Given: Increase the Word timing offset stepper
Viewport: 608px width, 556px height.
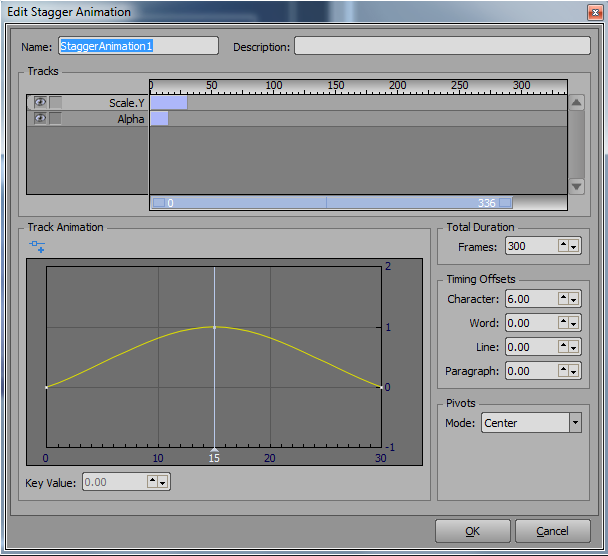Looking at the screenshot, I should tap(563, 320).
